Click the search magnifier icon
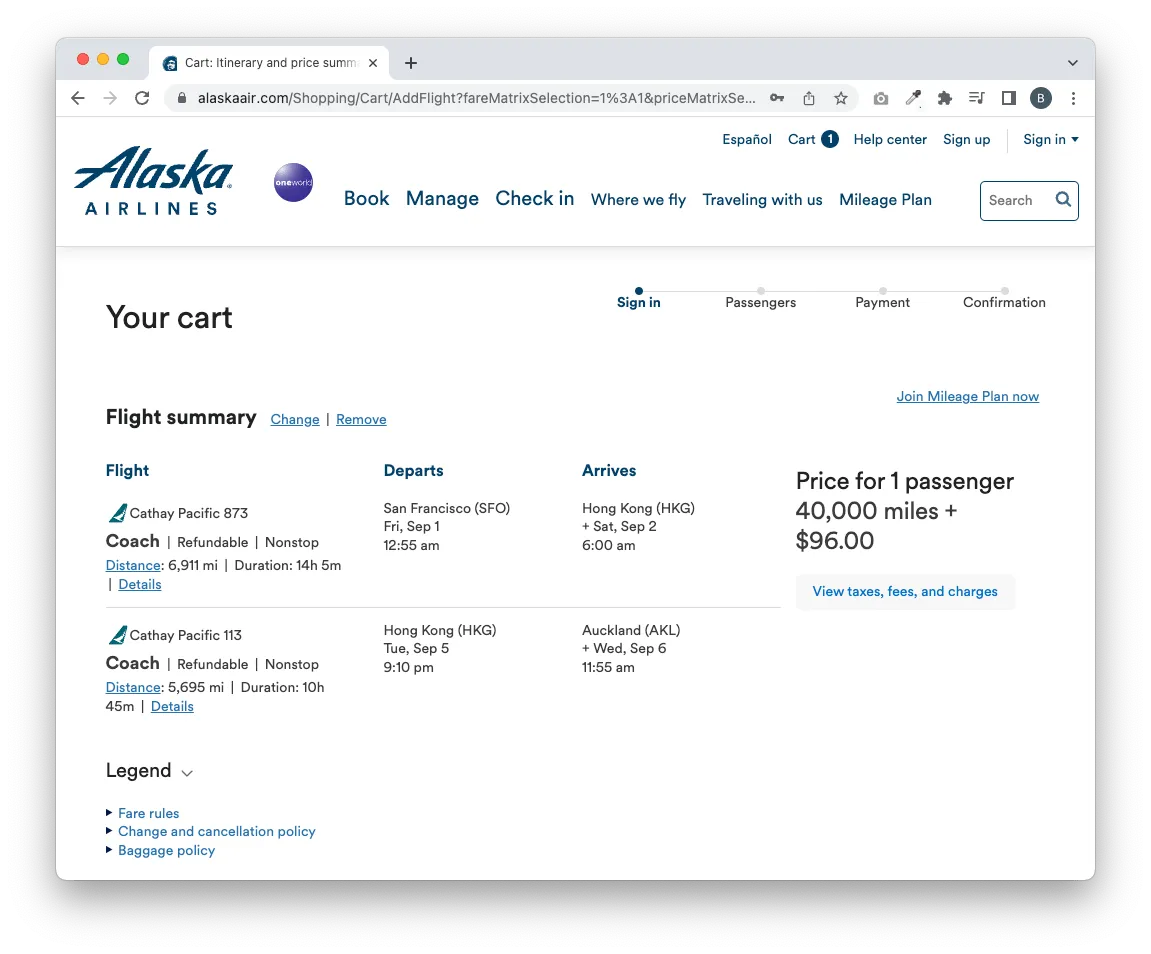The image size is (1151, 954). [1063, 200]
